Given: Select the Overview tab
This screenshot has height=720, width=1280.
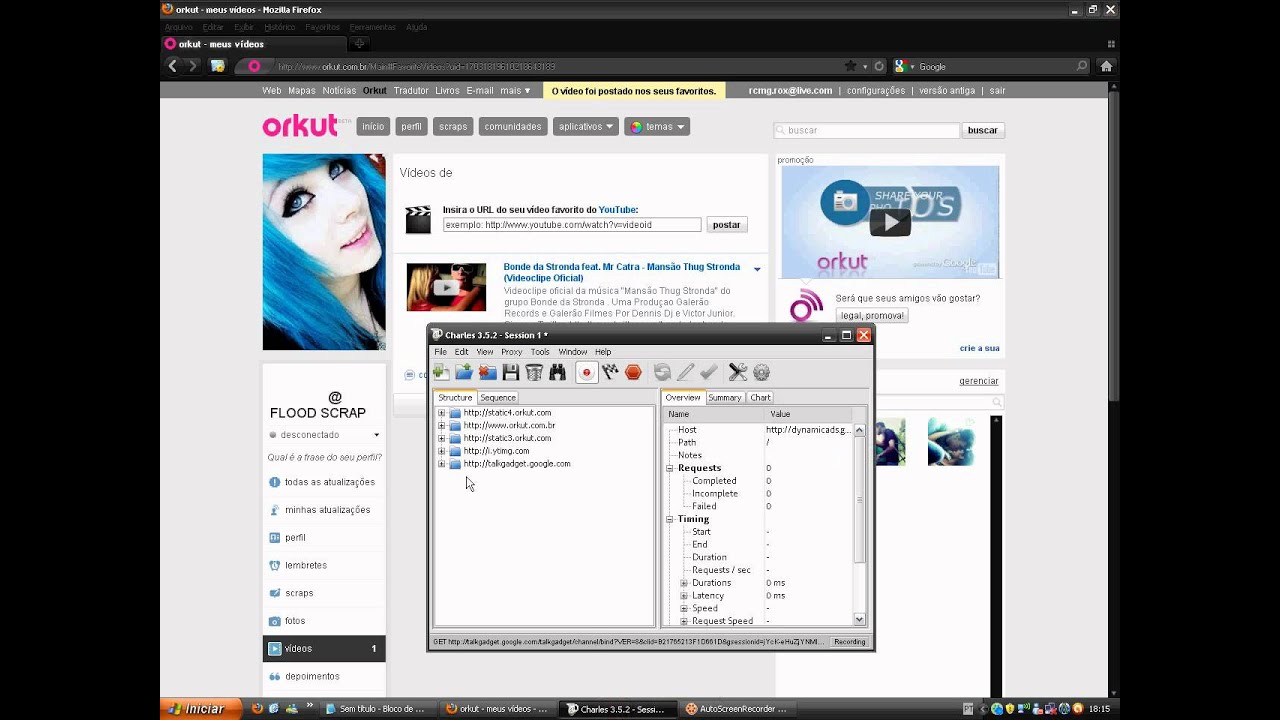Looking at the screenshot, I should [683, 398].
